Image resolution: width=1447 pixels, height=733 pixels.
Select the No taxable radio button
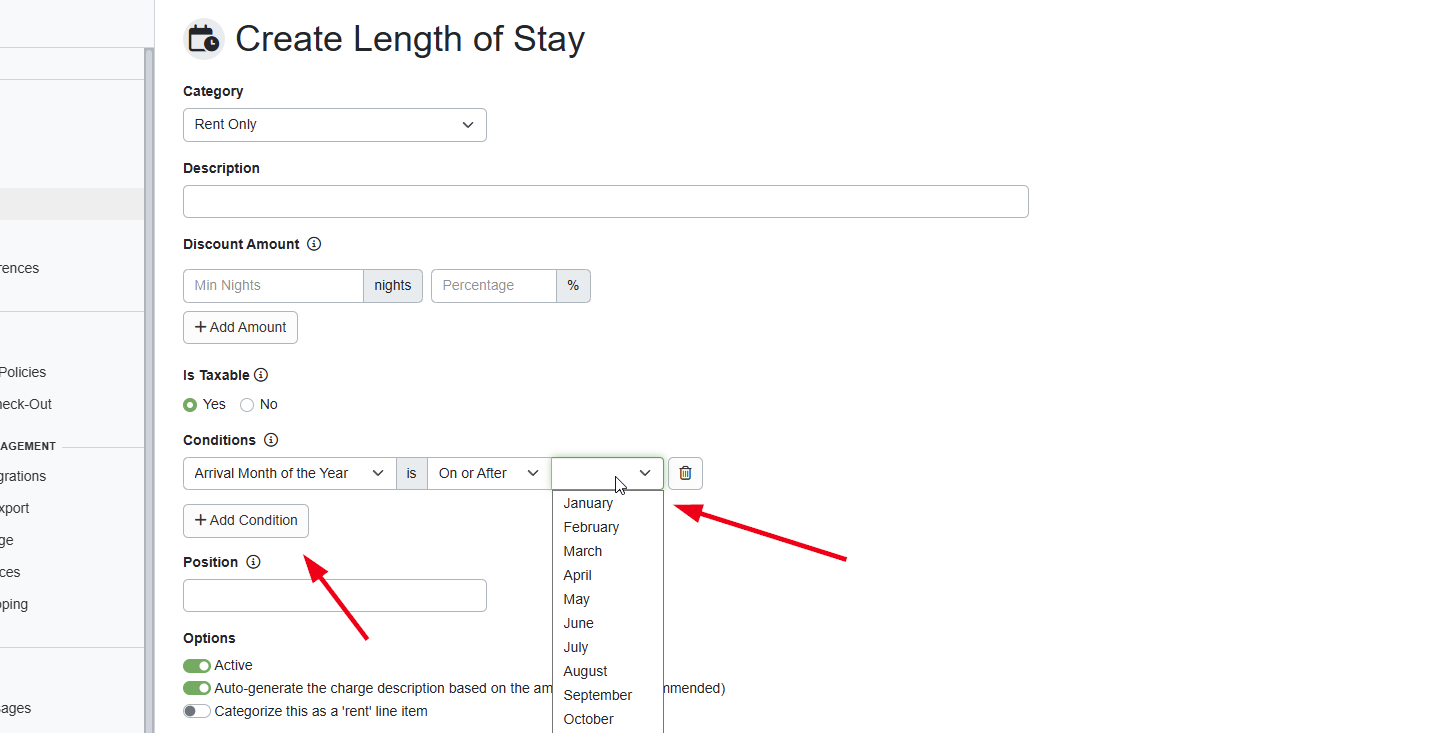[x=247, y=405]
